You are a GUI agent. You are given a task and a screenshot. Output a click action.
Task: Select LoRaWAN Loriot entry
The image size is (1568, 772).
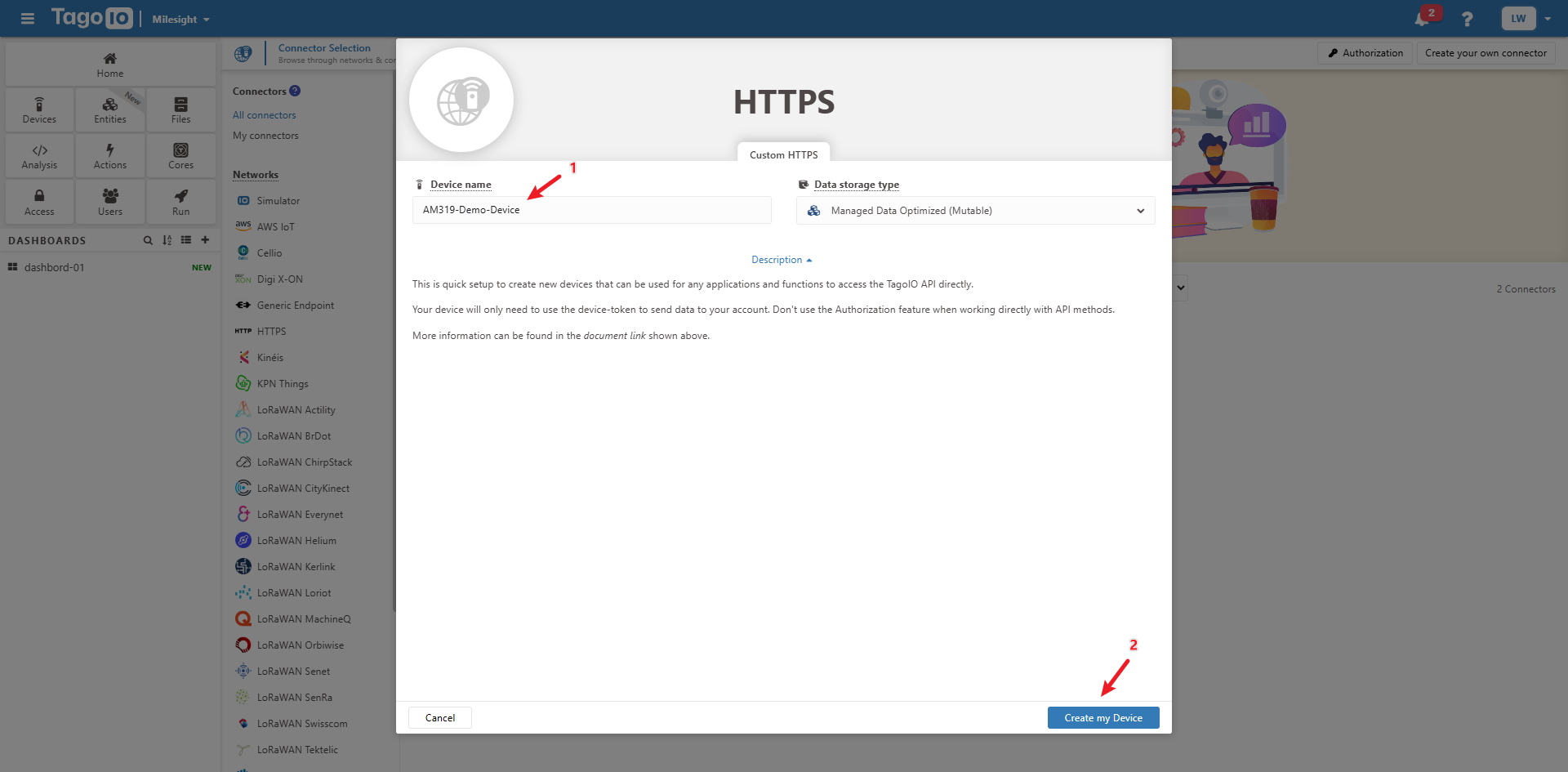[x=294, y=593]
